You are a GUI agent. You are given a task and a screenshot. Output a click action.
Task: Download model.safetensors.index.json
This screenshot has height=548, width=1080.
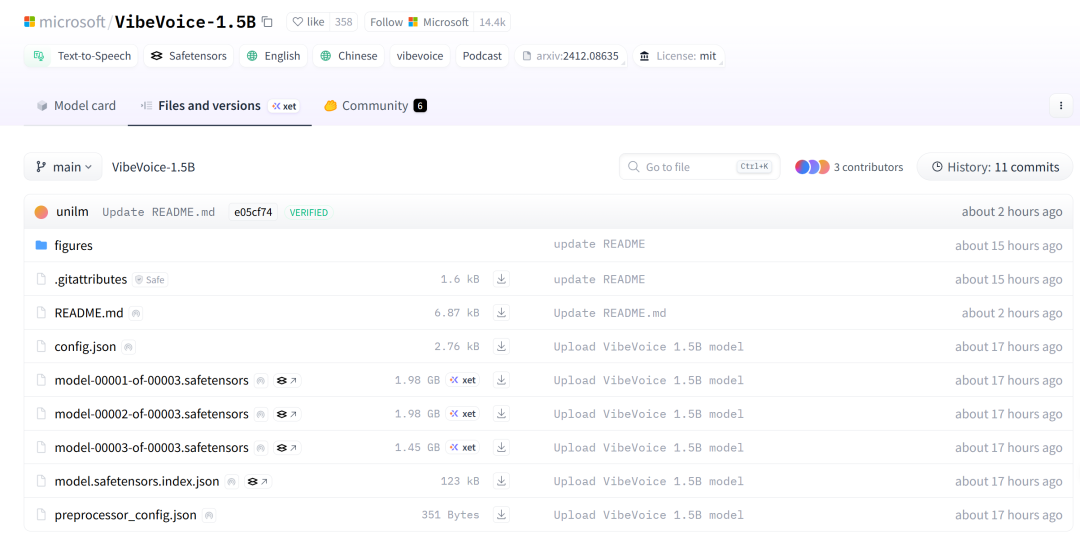(x=501, y=481)
